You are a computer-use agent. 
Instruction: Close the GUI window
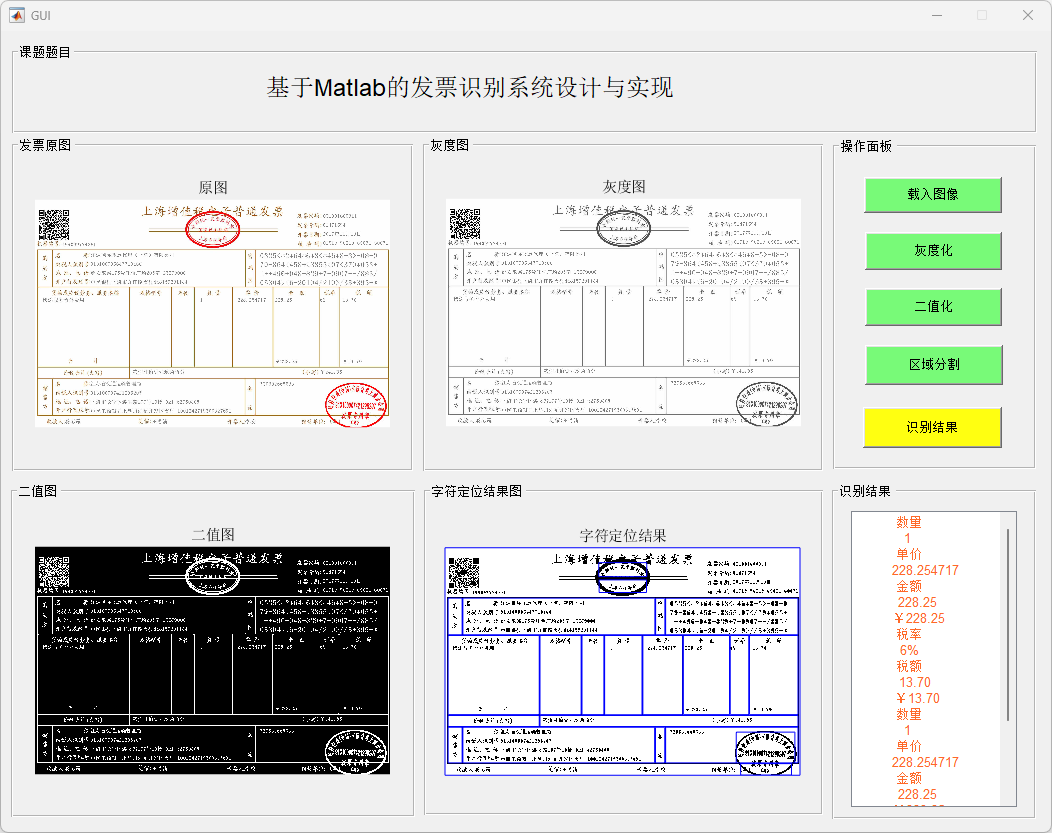pyautogui.click(x=1027, y=15)
